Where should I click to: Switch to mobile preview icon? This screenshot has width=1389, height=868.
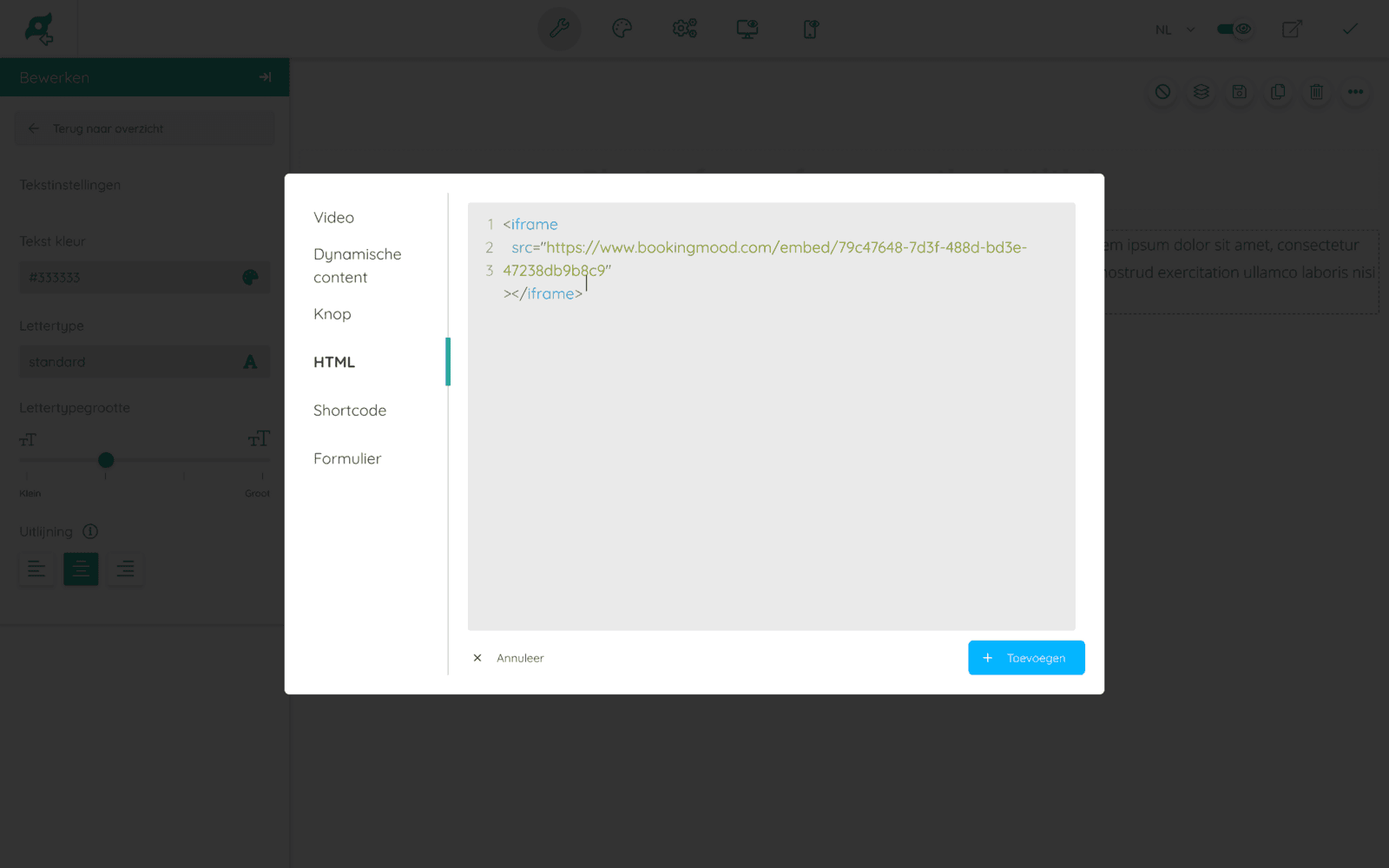[x=809, y=29]
